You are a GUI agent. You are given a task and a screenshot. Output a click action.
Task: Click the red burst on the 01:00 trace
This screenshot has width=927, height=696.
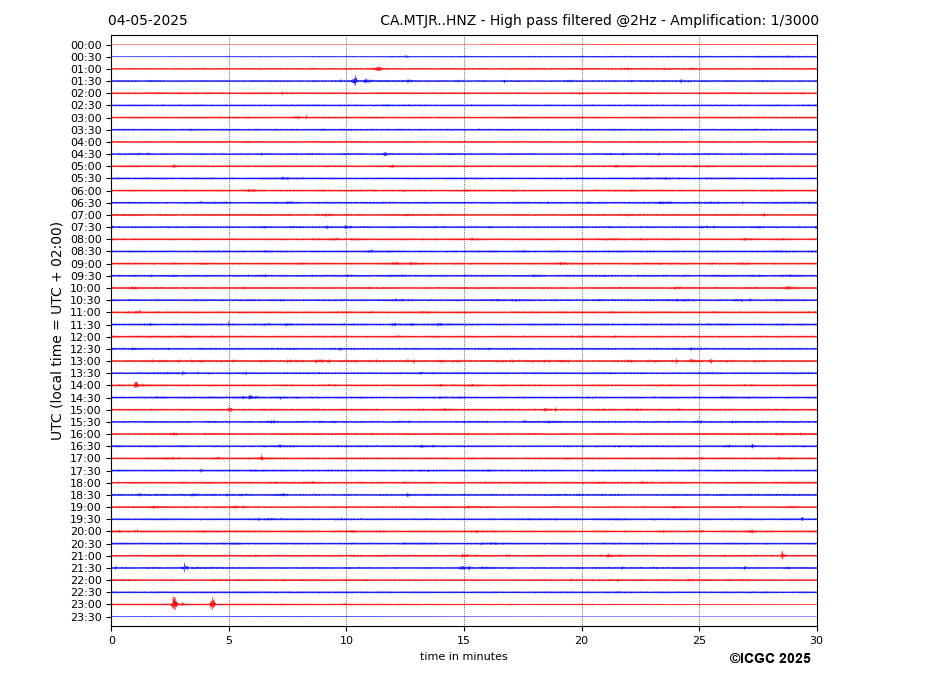[378, 69]
